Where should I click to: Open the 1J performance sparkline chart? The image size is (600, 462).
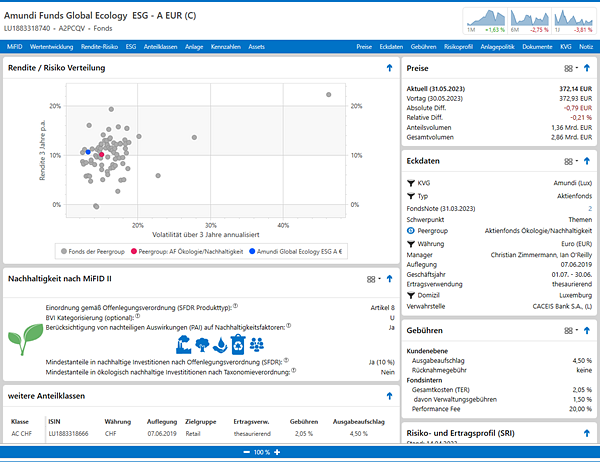pos(574,21)
